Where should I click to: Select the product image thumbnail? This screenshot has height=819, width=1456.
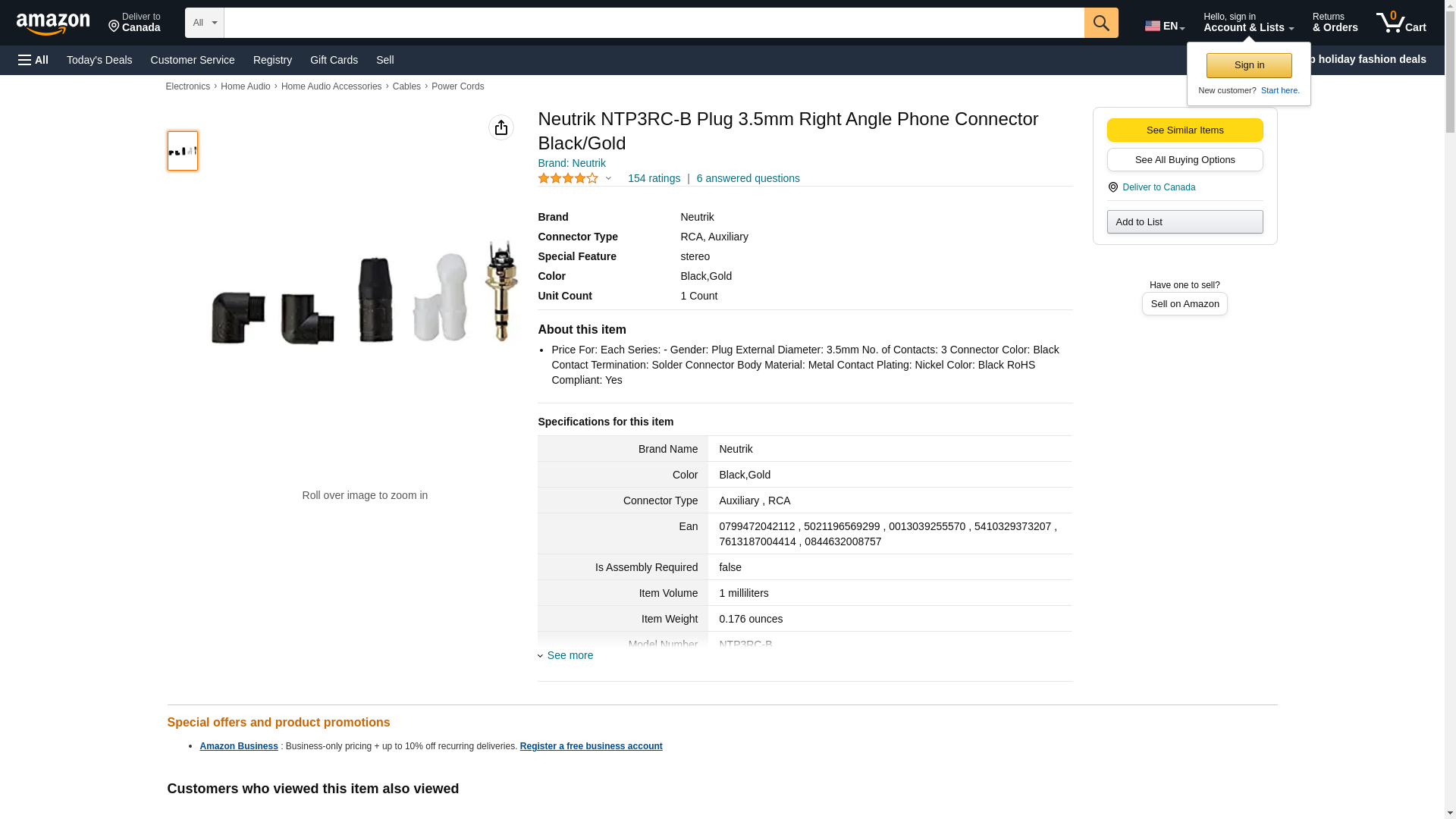click(182, 150)
